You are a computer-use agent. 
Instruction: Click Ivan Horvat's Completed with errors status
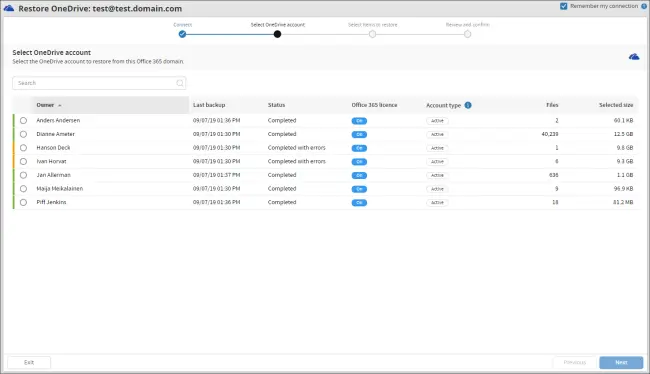pos(296,162)
